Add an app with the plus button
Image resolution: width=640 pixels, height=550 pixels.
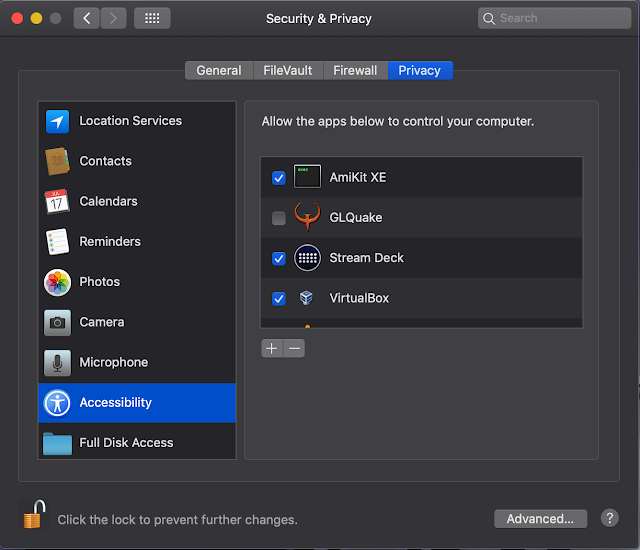272,348
